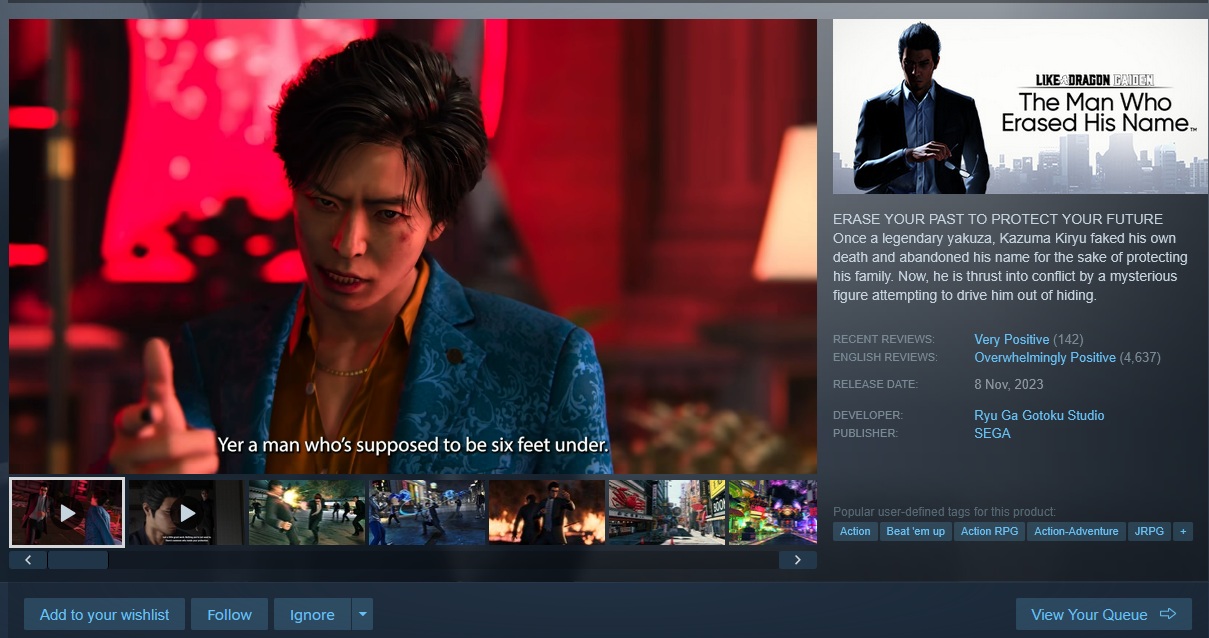Expand the Ignore options dropdown arrow

coord(362,615)
